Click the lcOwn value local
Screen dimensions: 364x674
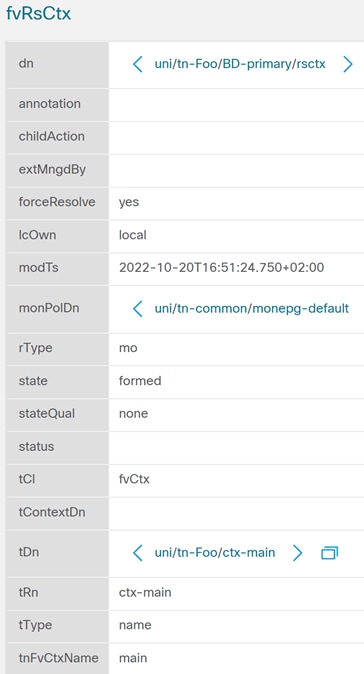point(133,235)
